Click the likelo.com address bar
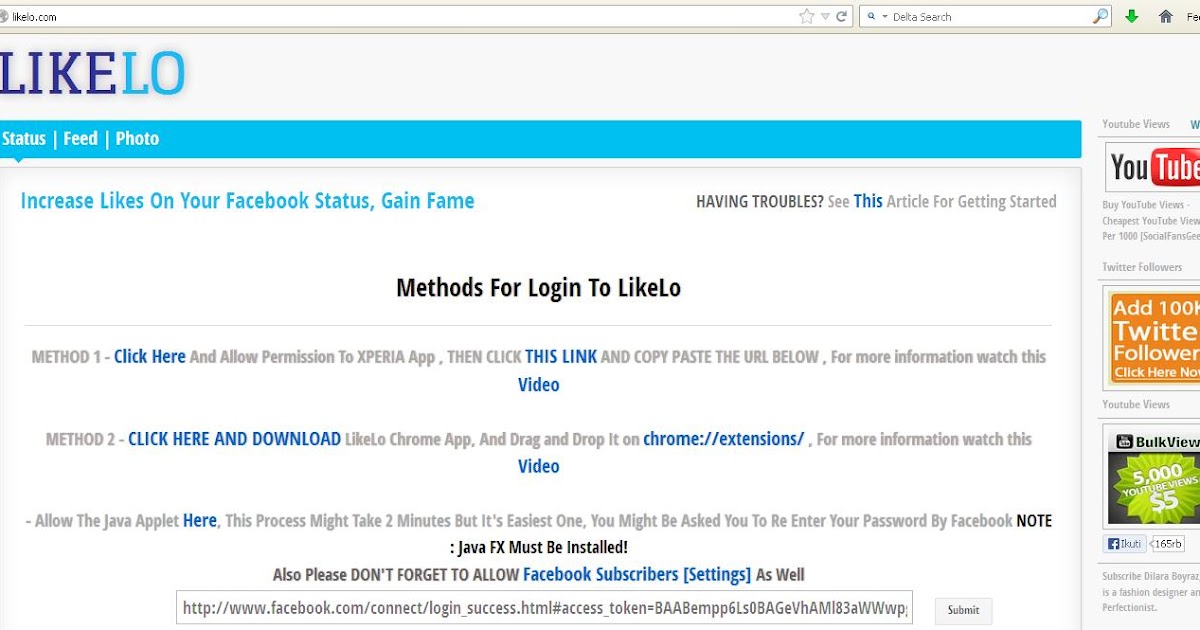1200x630 pixels. [400, 17]
